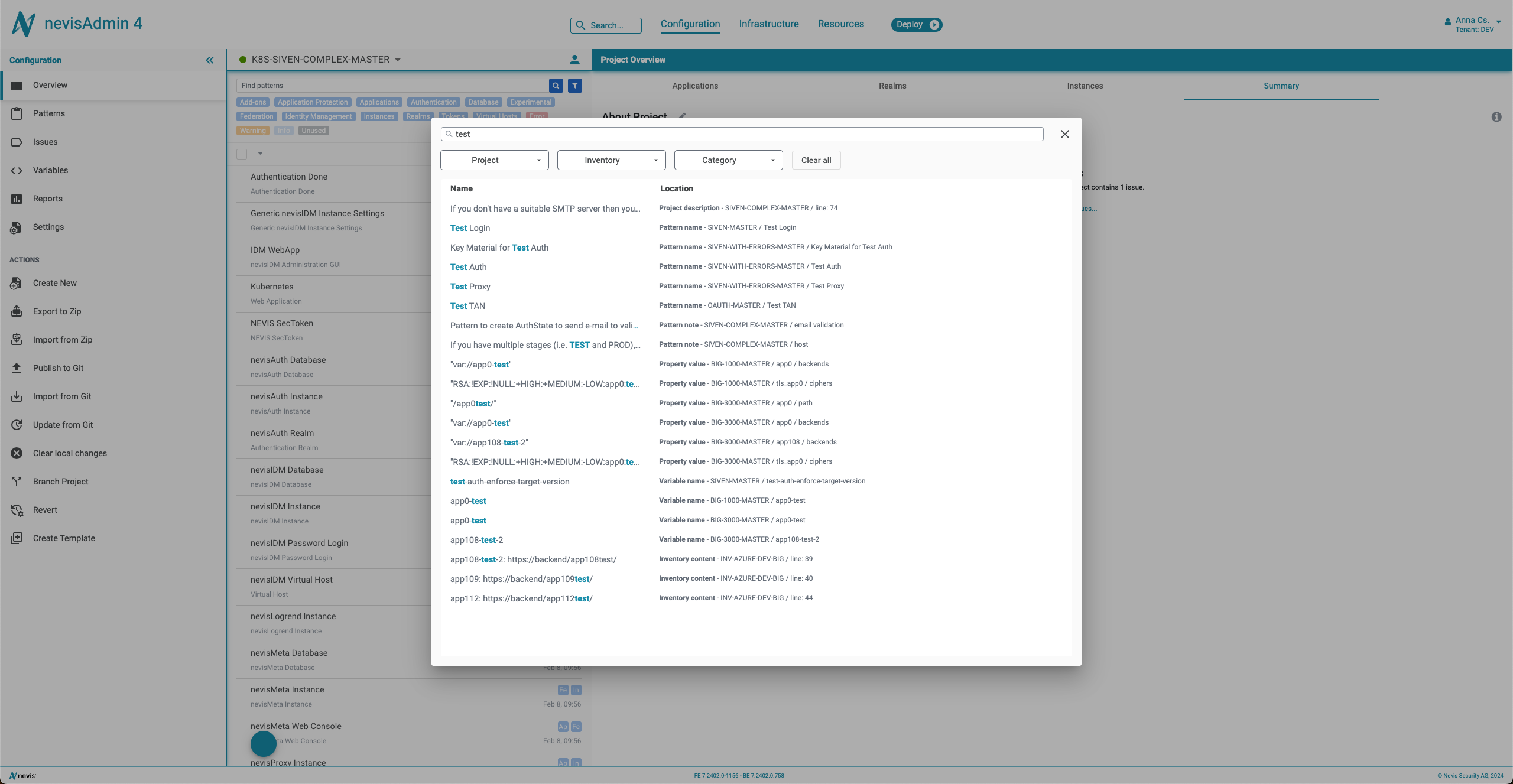This screenshot has width=1513, height=784.
Task: Click the Import from Zip icon
Action: (17, 340)
